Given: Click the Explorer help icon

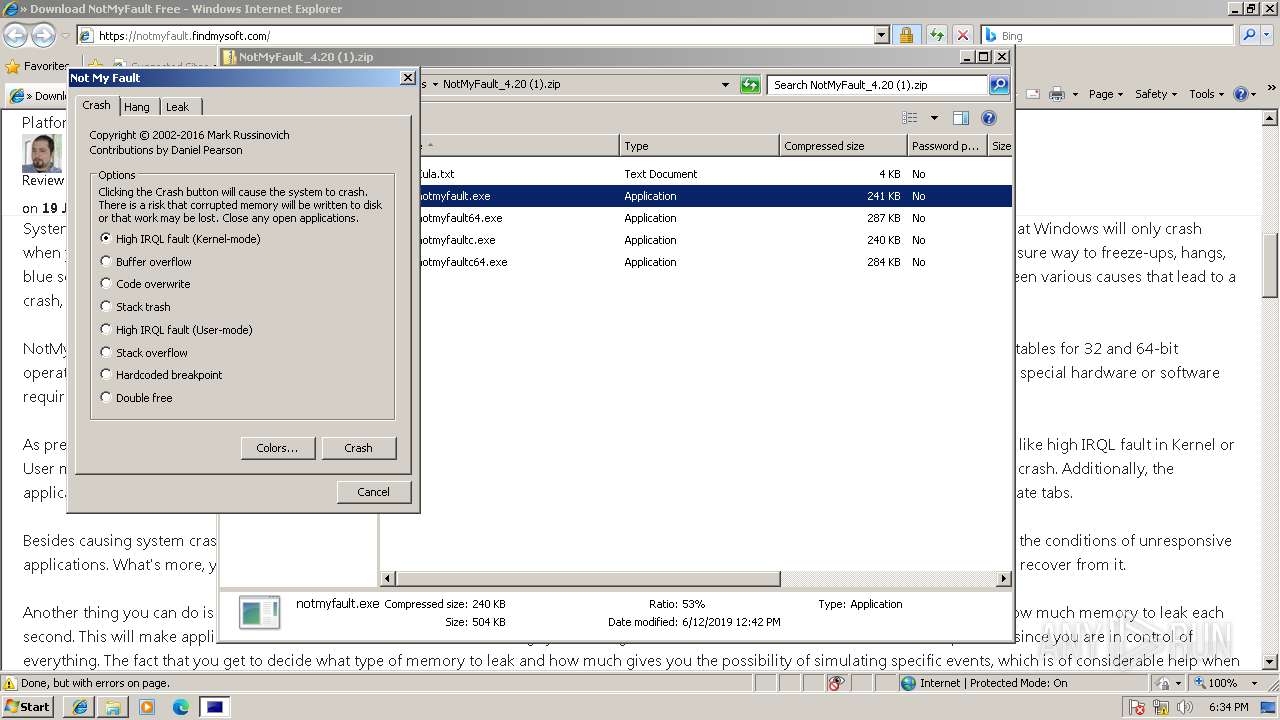Looking at the screenshot, I should coord(989,118).
